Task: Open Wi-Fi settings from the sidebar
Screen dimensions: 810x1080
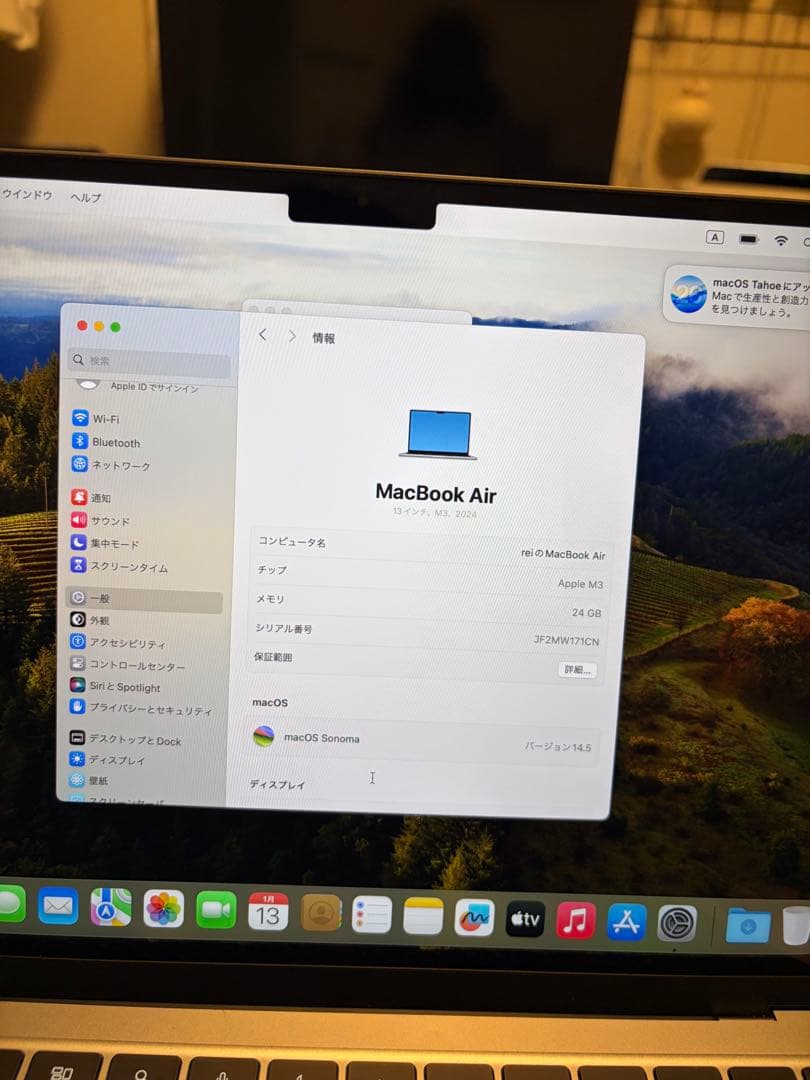Action: coord(100,418)
